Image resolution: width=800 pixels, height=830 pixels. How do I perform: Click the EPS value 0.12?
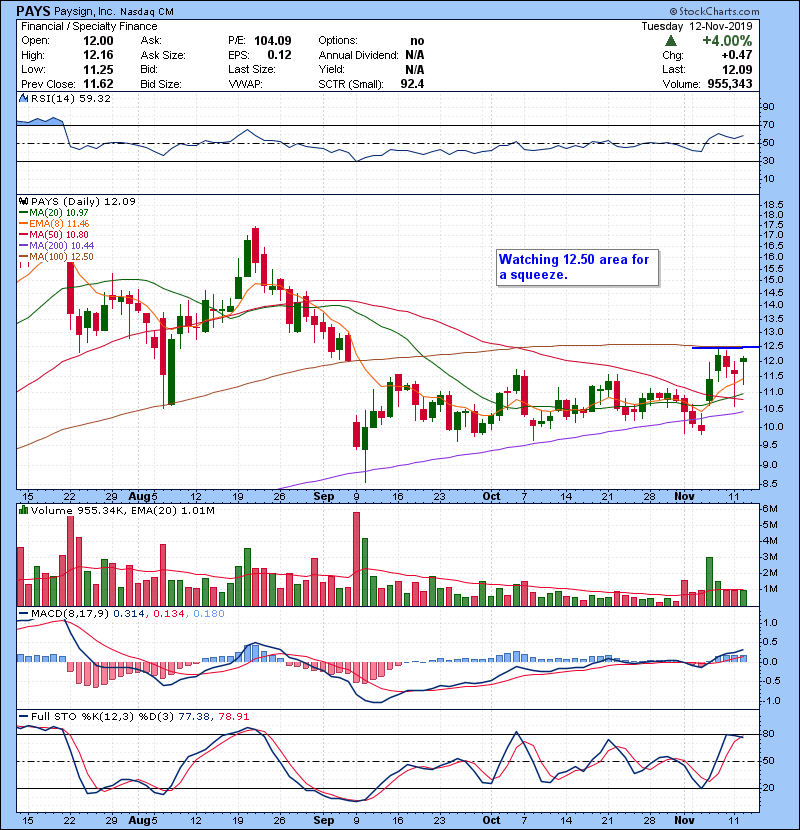tap(279, 55)
